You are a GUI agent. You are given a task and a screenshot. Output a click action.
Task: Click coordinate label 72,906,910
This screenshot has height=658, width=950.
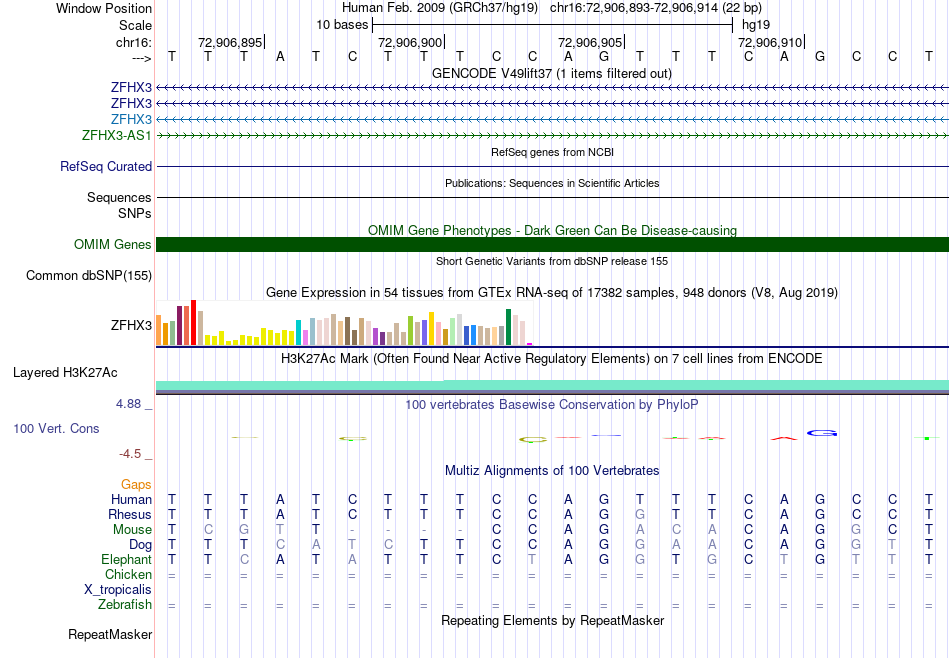pyautogui.click(x=769, y=42)
